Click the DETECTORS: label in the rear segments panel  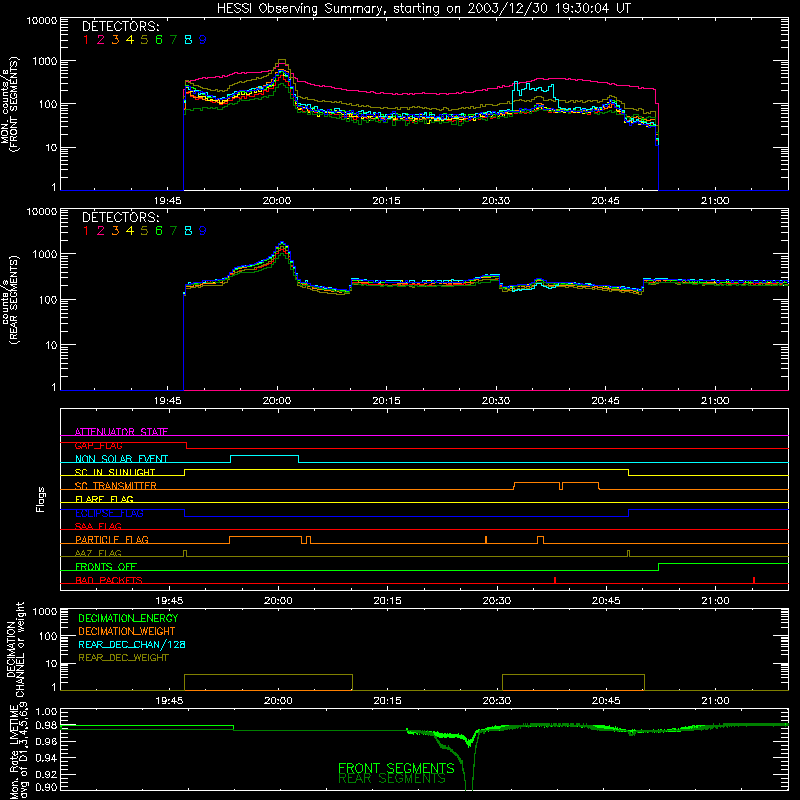(x=120, y=217)
